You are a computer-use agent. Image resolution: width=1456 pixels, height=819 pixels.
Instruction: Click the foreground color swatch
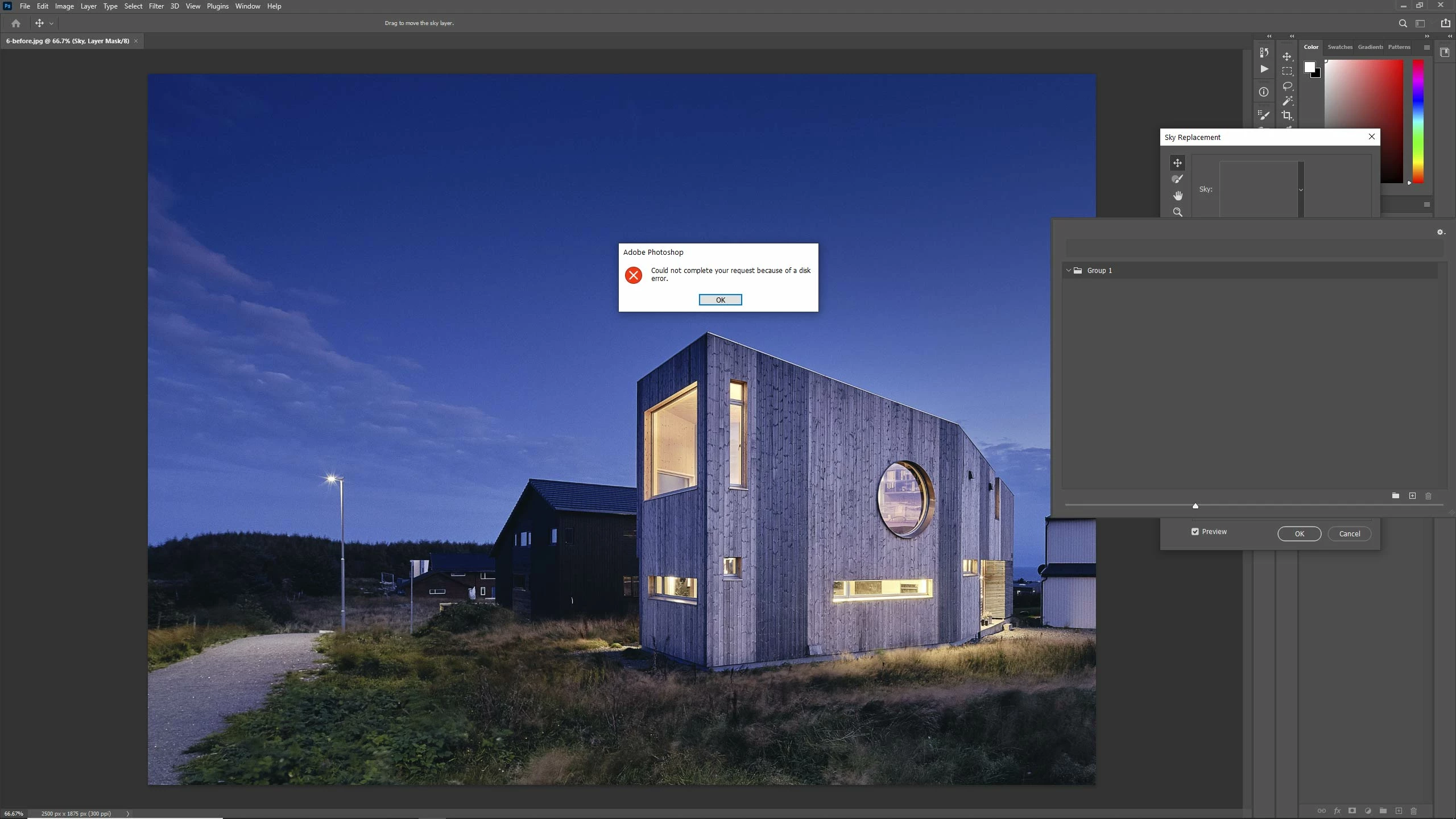(1309, 67)
